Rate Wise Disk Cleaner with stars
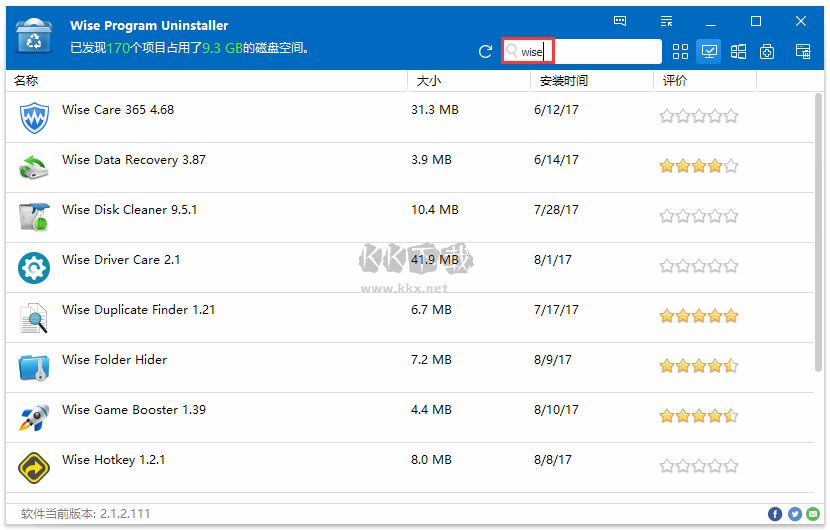Viewport: 830px width, 530px height. (699, 216)
